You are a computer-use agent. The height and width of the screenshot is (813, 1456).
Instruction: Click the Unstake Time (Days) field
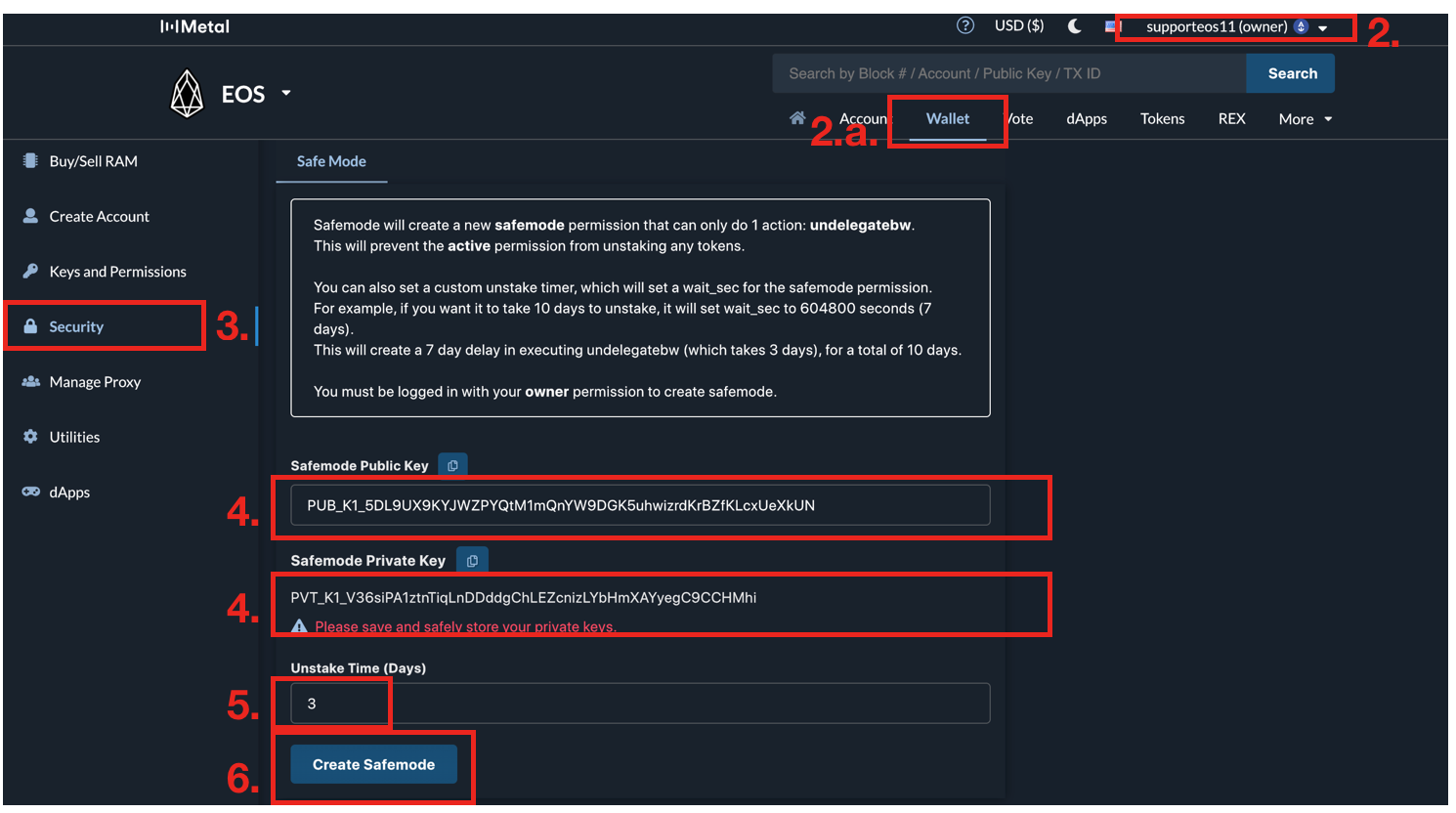pyautogui.click(x=640, y=704)
